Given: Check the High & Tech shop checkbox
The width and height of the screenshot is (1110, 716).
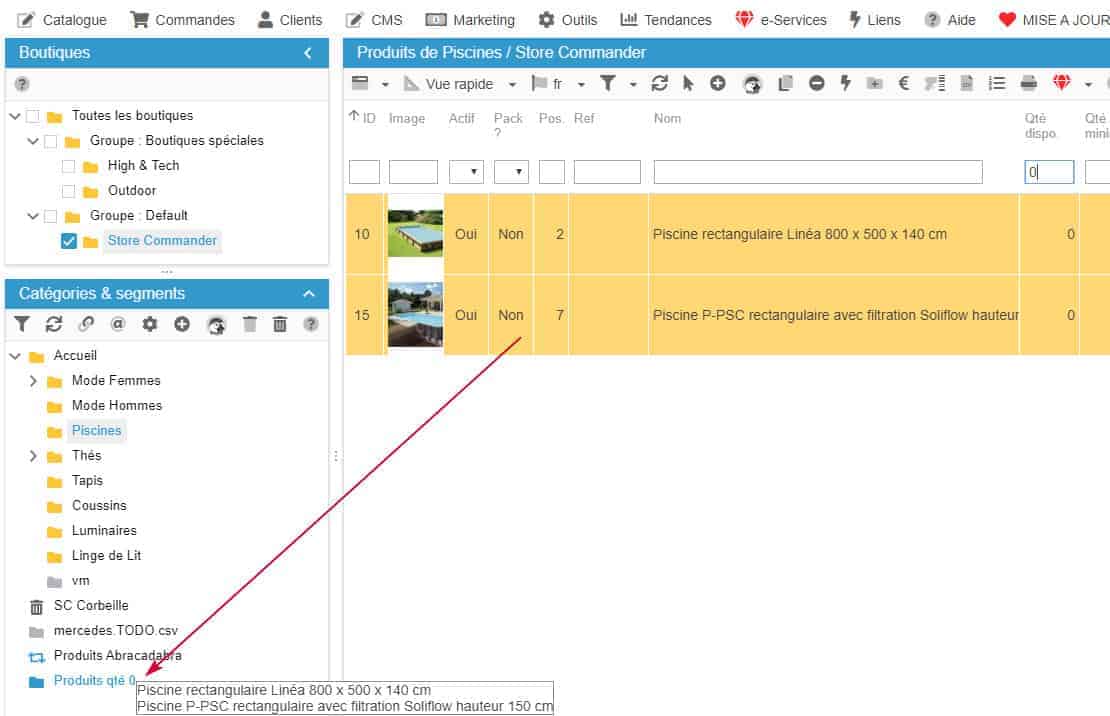Looking at the screenshot, I should (69, 166).
